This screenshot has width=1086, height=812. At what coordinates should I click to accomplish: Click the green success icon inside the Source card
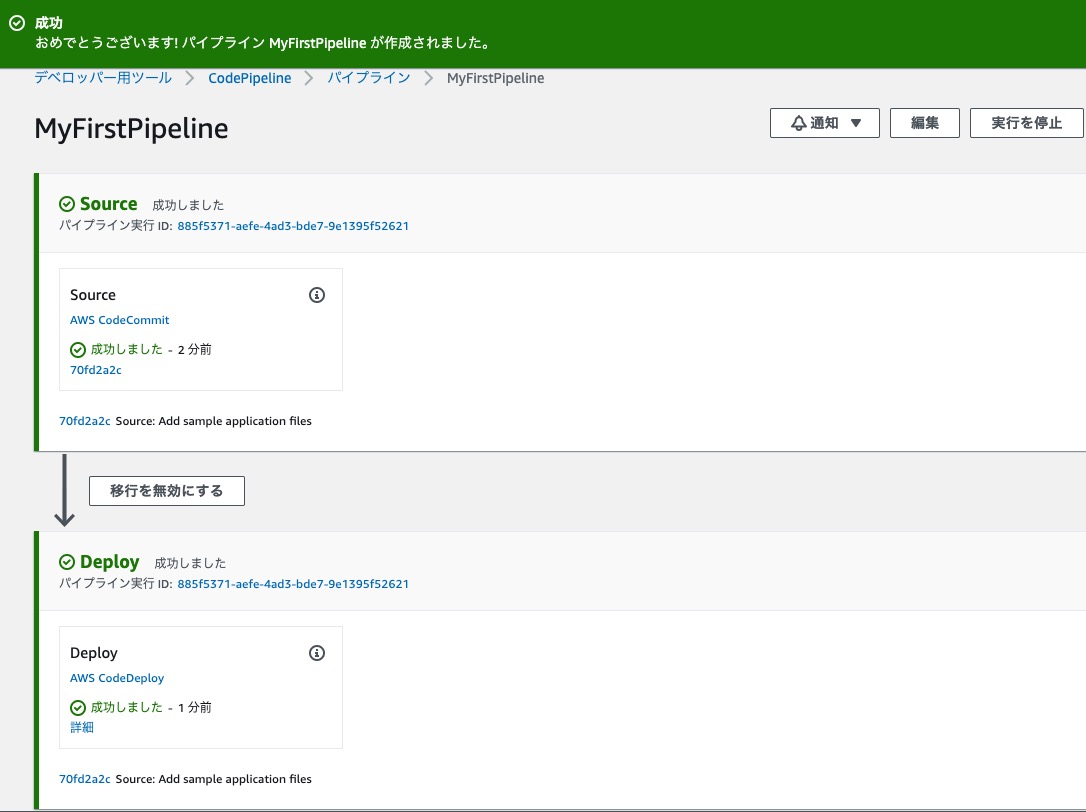(78, 349)
